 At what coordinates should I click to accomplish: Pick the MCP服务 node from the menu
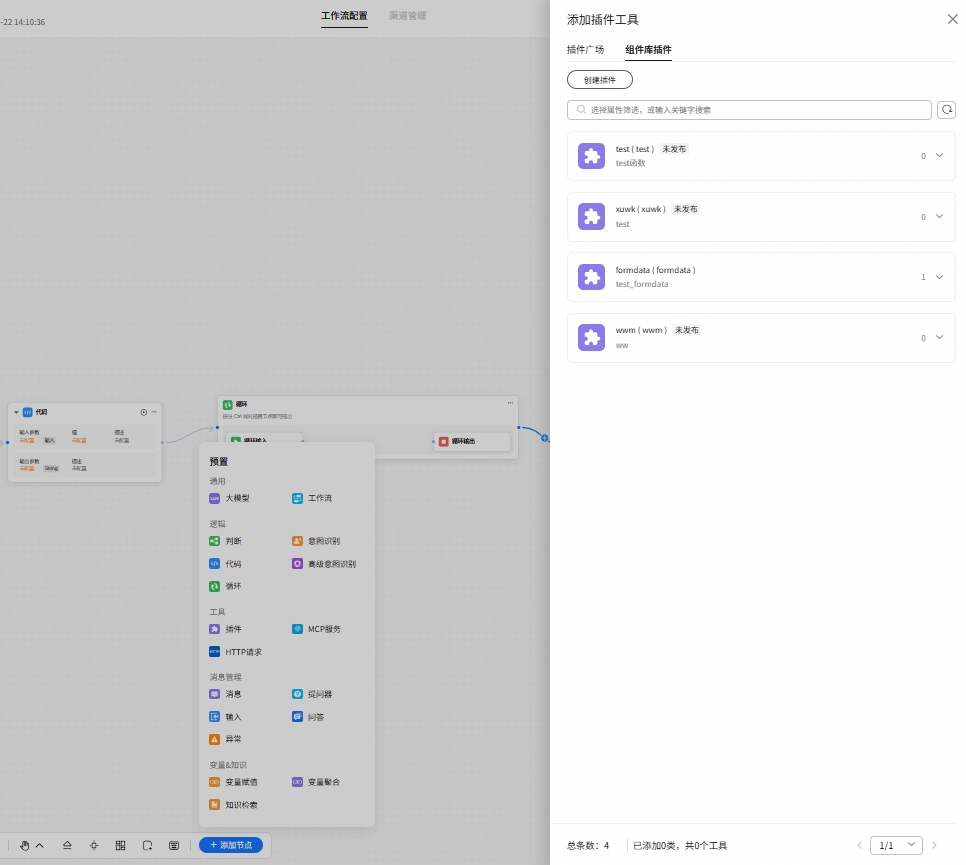point(316,629)
